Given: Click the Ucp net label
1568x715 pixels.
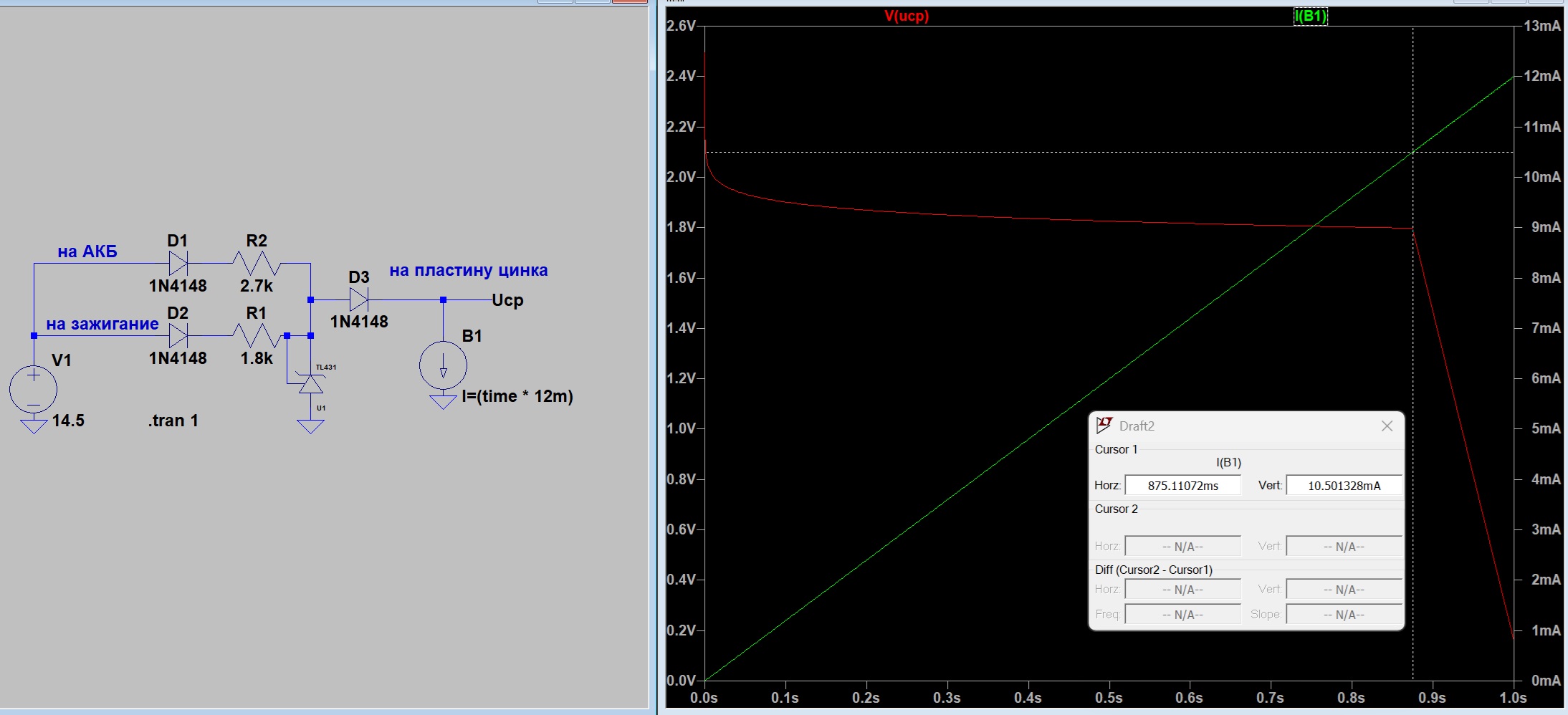Looking at the screenshot, I should tap(507, 300).
